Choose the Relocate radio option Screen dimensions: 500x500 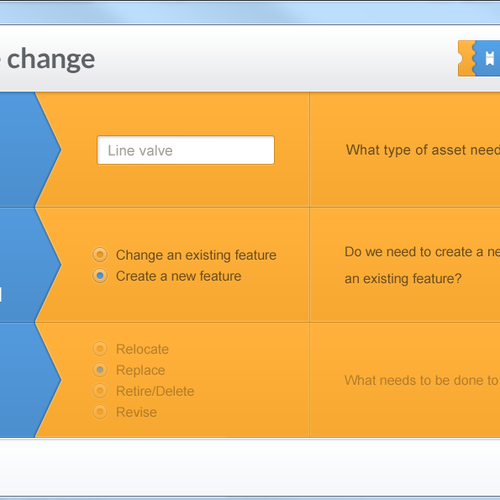[100, 349]
